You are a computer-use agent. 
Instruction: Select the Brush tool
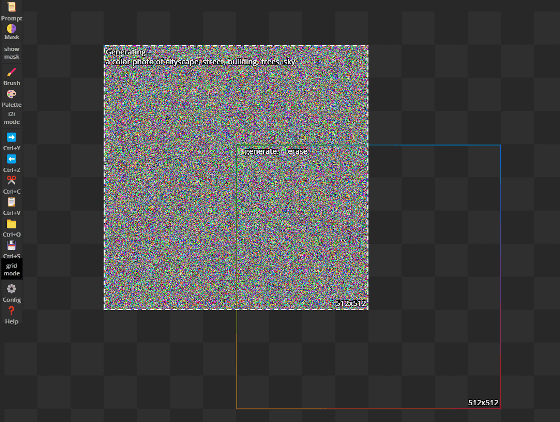[x=11, y=72]
